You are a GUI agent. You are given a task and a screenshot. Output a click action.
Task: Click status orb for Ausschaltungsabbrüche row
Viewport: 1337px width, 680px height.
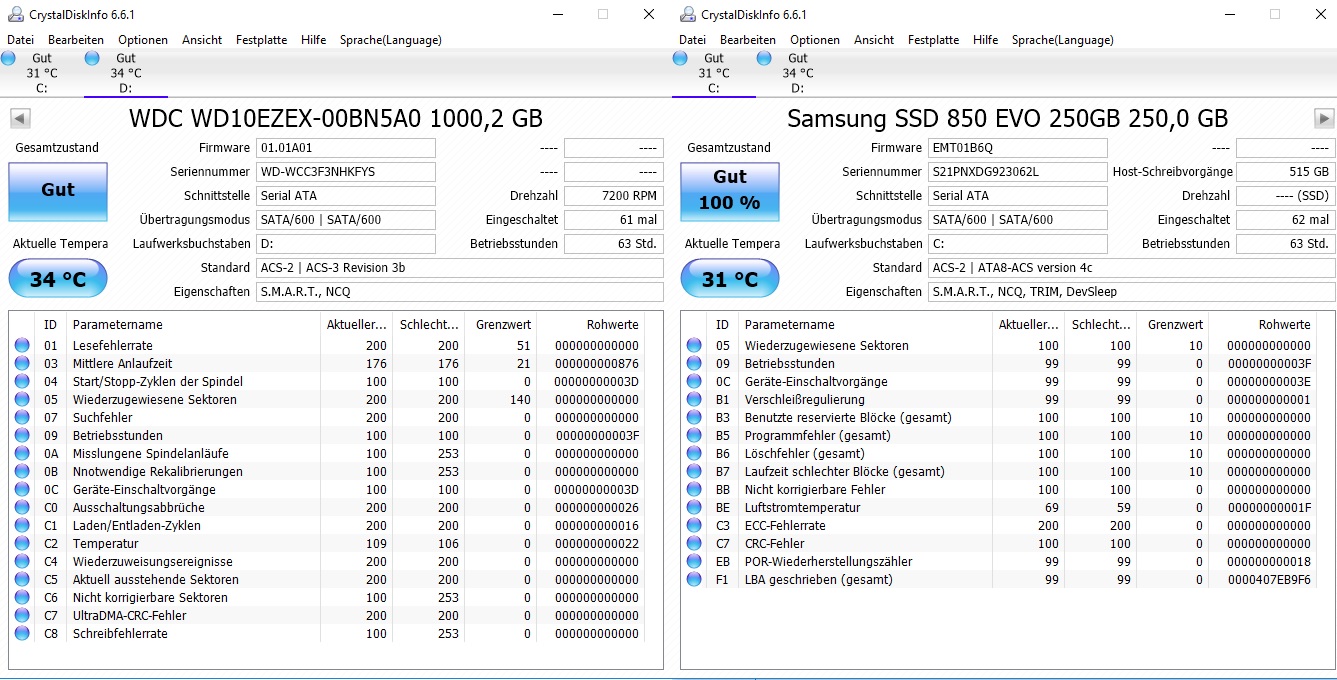[x=22, y=508]
